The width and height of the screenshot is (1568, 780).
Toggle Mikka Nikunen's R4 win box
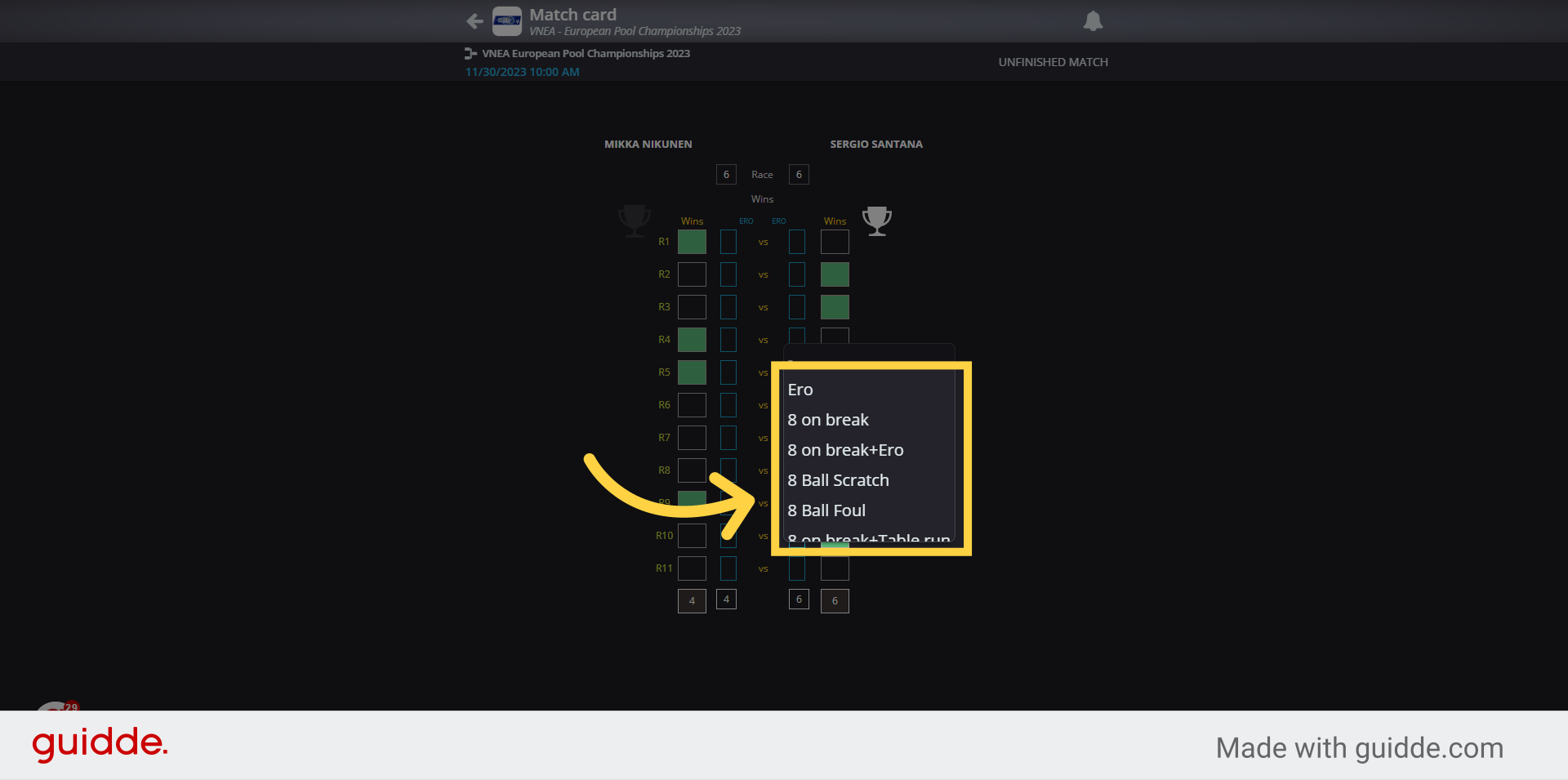692,340
